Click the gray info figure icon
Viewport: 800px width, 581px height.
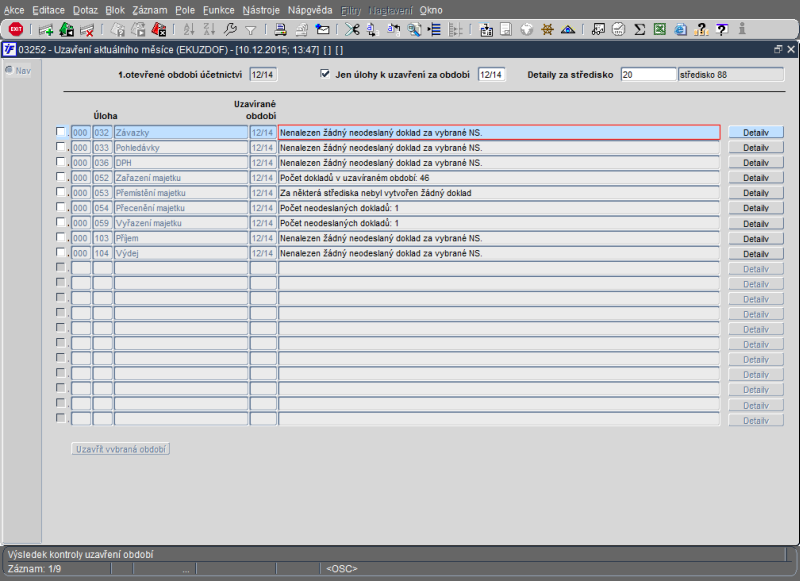742,30
